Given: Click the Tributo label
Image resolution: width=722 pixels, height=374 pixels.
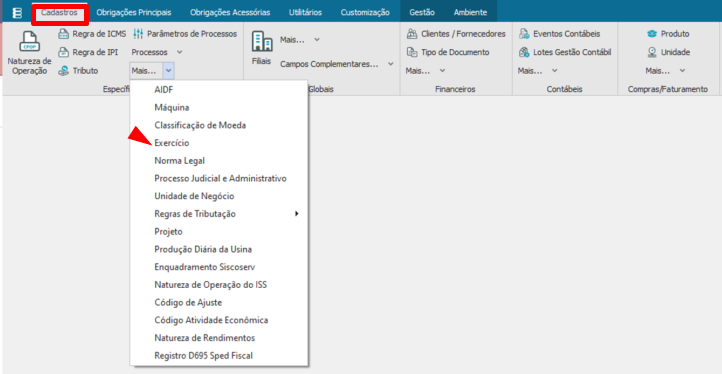Looking at the screenshot, I should point(85,71).
